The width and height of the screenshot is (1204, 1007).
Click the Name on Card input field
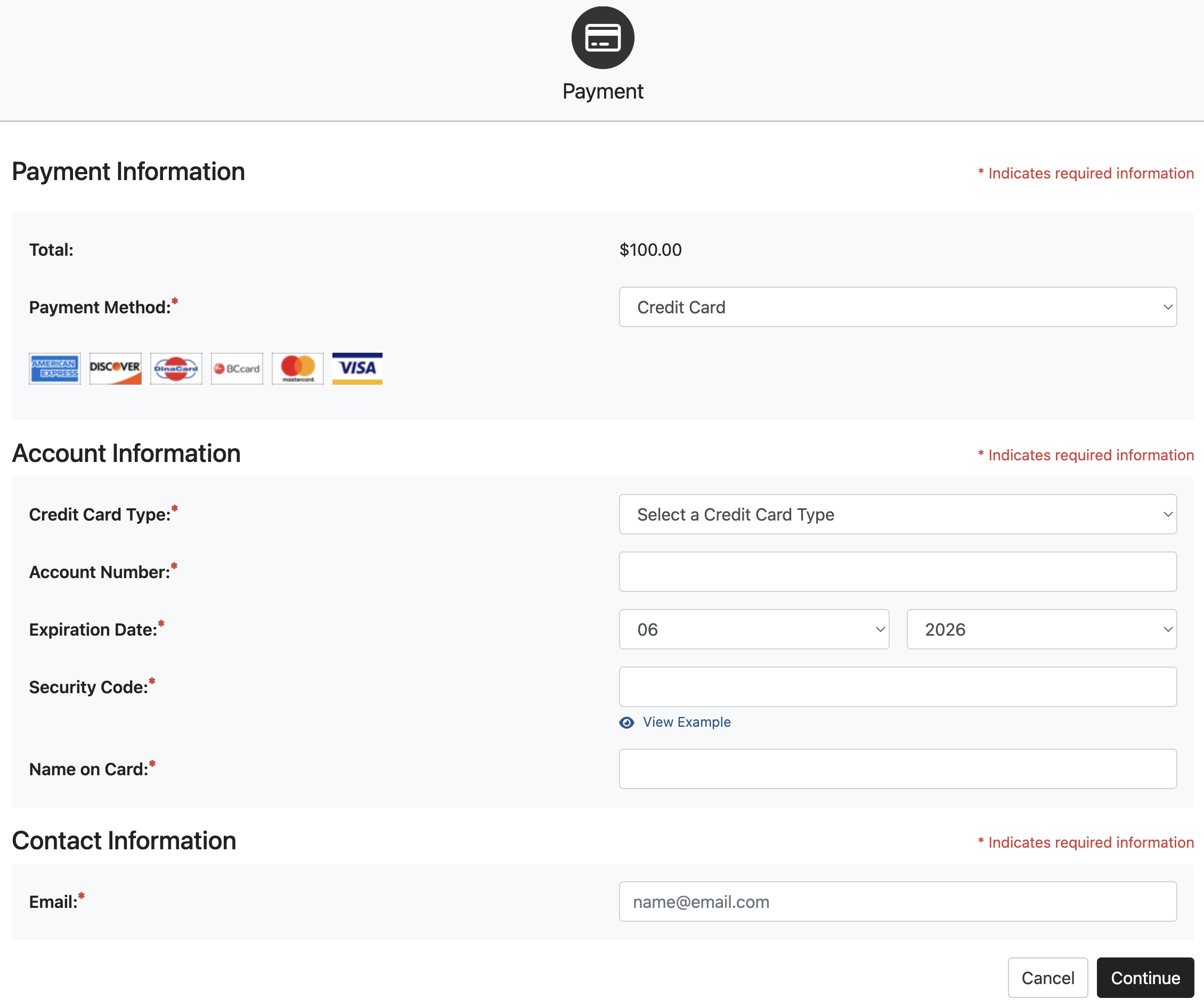898,769
